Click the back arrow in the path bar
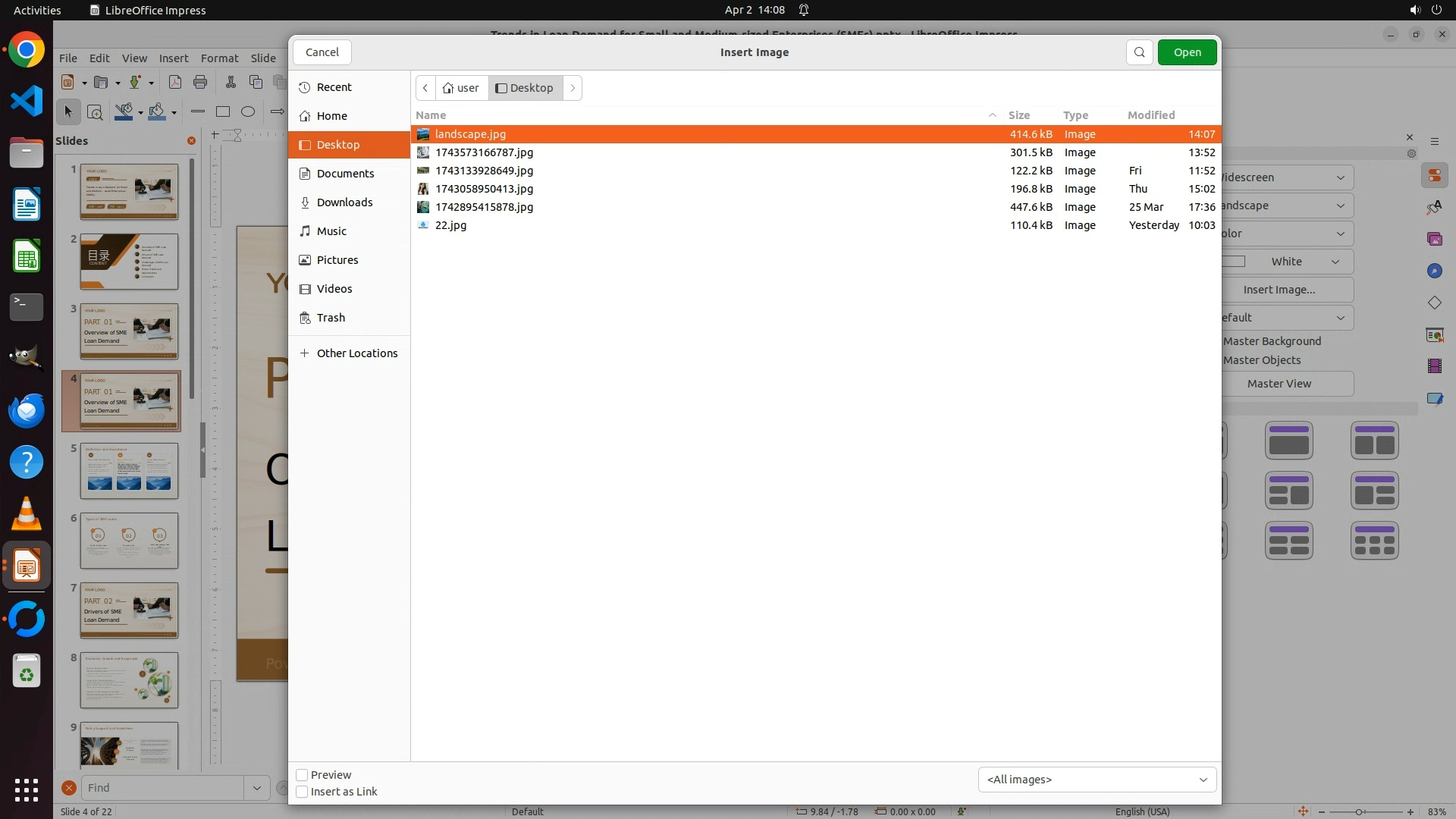 pos(425,88)
